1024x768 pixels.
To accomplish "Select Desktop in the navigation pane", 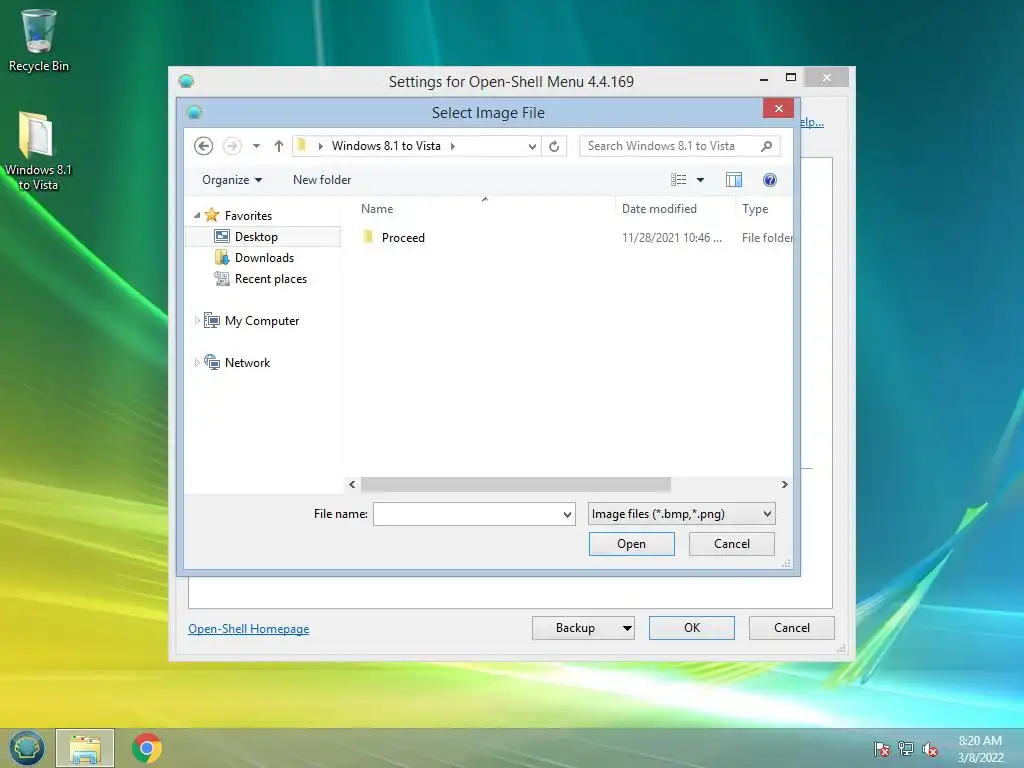I will 256,236.
